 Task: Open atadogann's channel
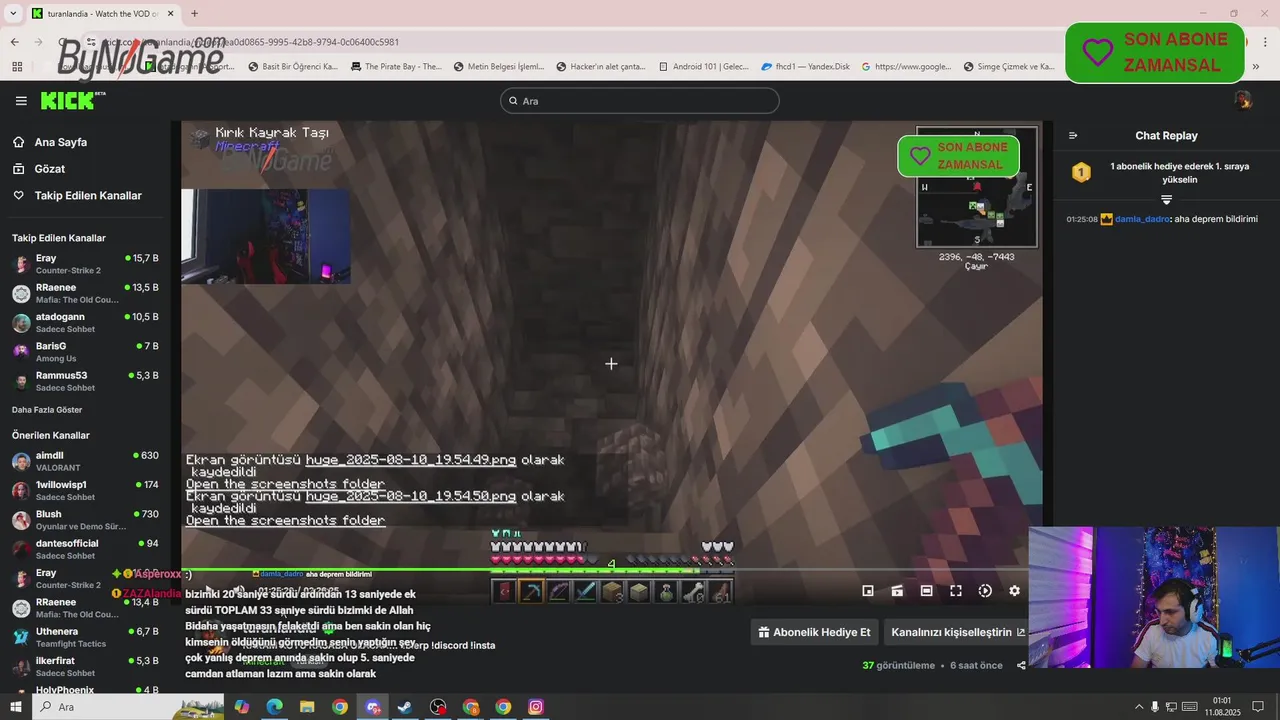point(85,322)
